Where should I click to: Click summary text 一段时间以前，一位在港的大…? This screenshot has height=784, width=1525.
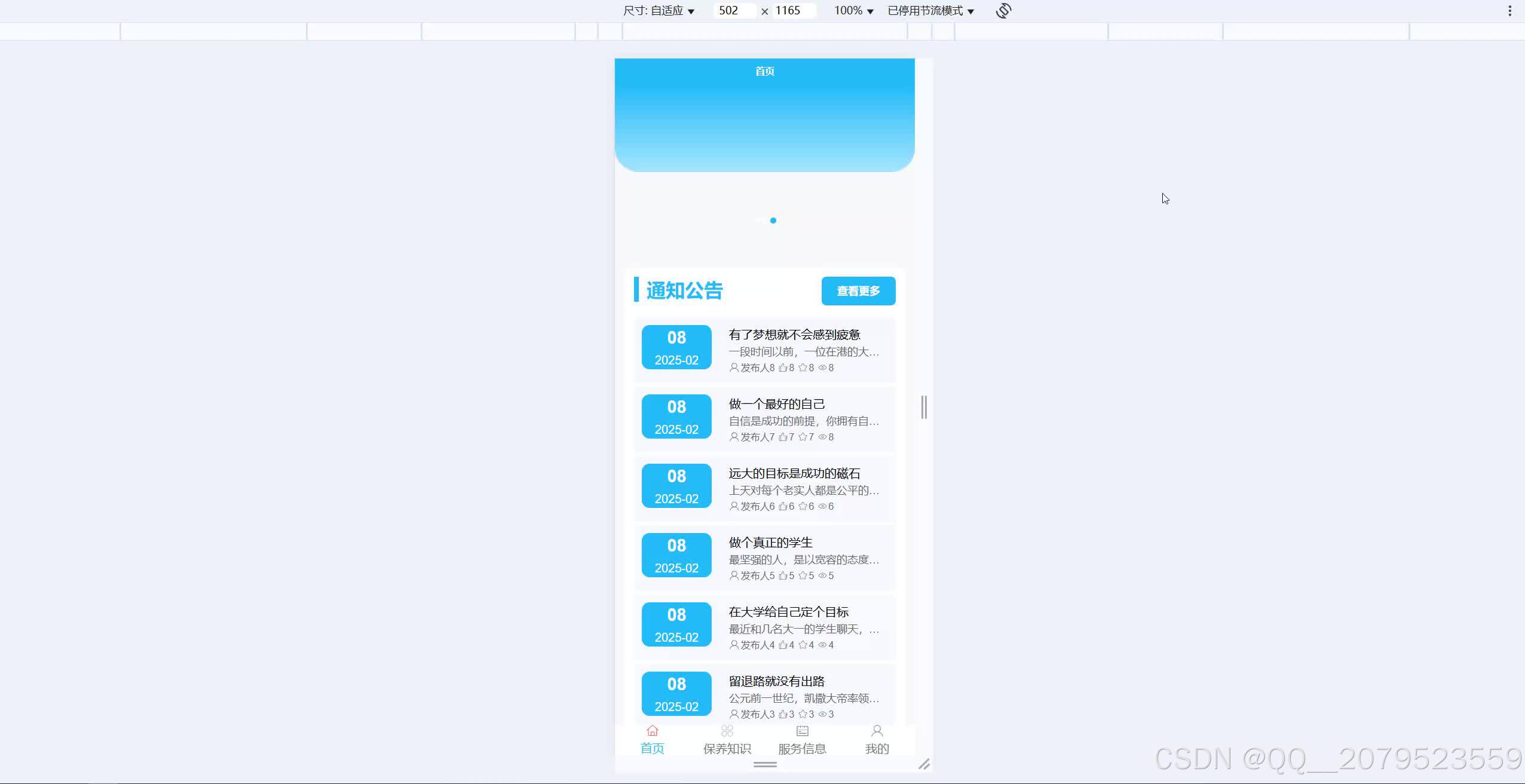coord(804,352)
